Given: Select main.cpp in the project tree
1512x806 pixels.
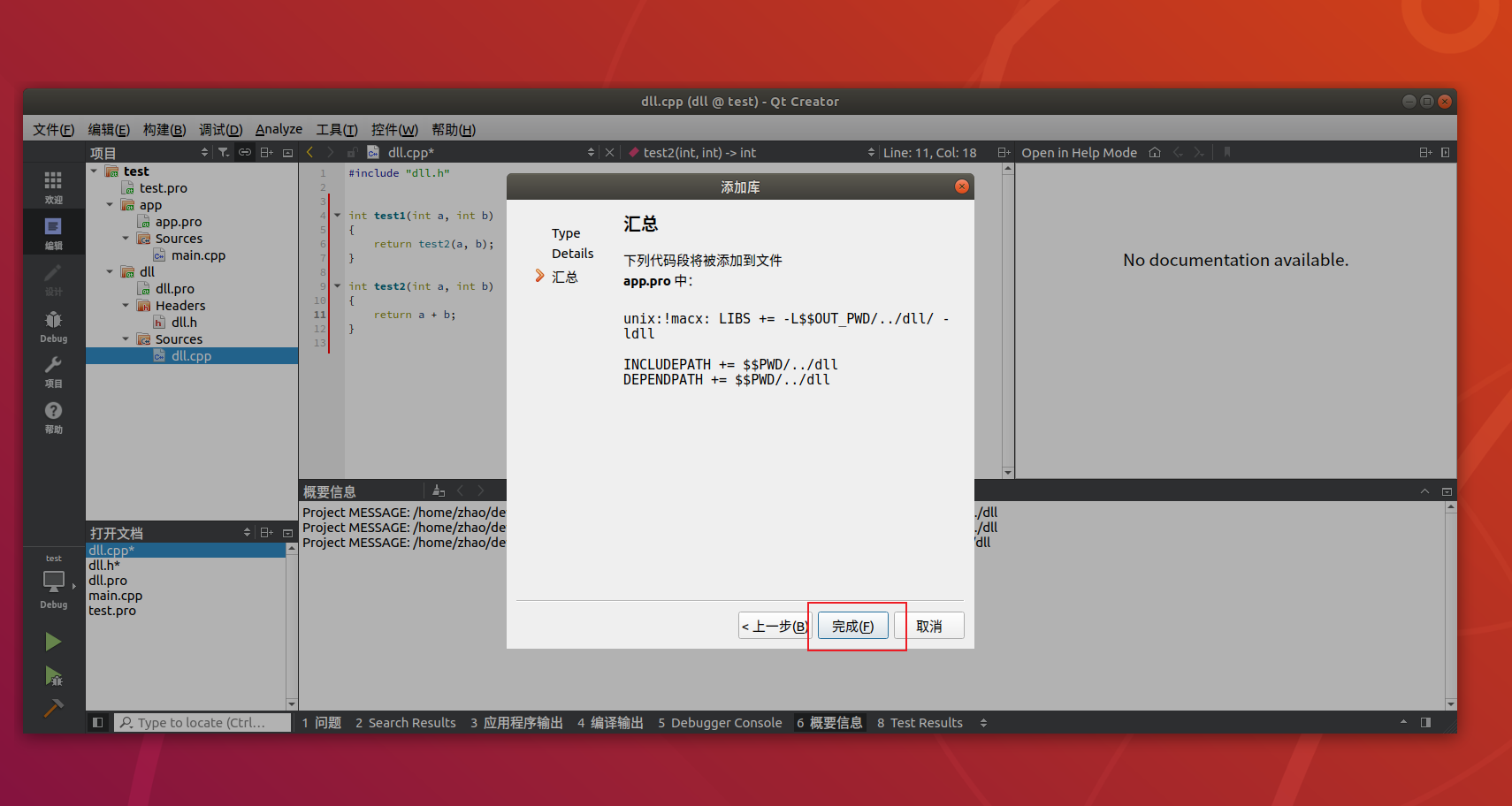Looking at the screenshot, I should point(198,255).
